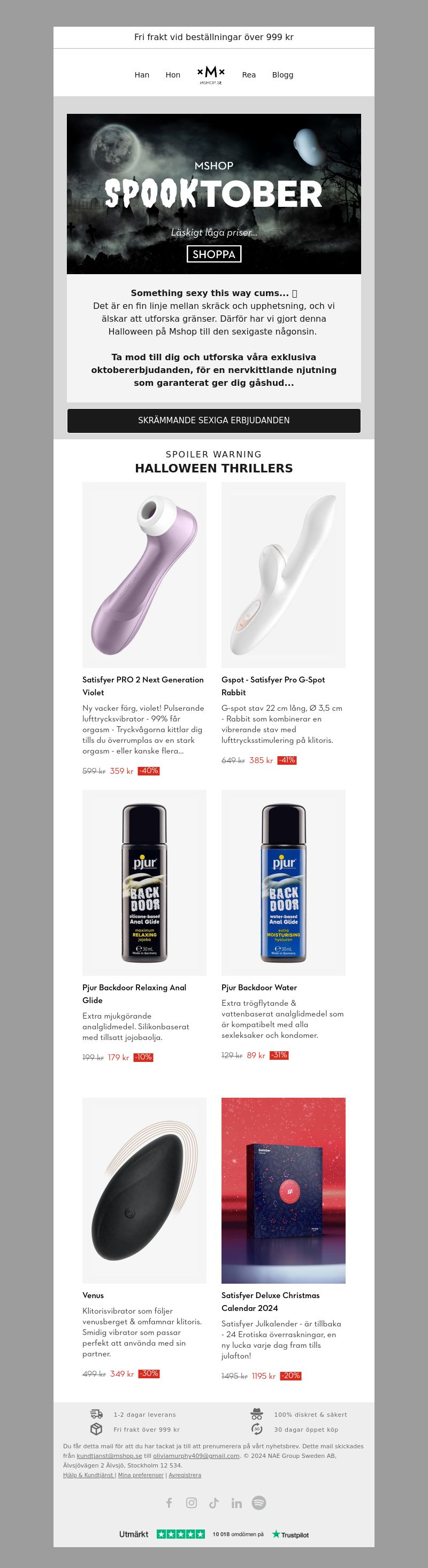
Task: Click the SHOPPA button on banner
Action: click(214, 254)
